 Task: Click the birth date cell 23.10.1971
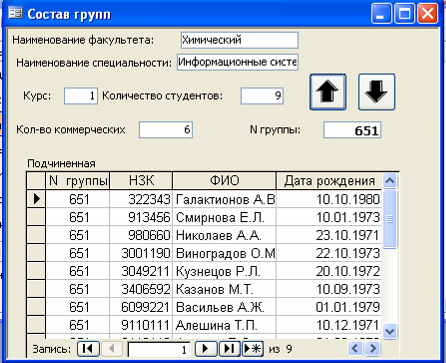329,235
